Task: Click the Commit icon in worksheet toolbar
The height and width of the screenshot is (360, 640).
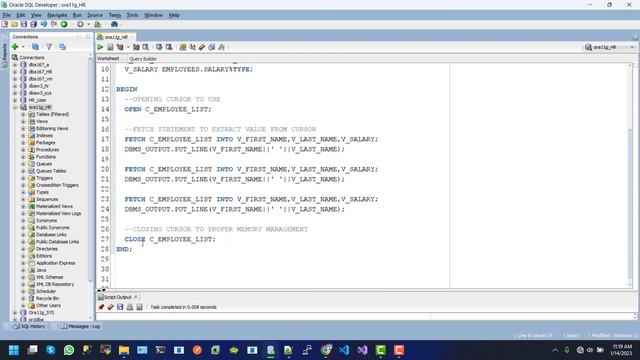Action: 159,47
